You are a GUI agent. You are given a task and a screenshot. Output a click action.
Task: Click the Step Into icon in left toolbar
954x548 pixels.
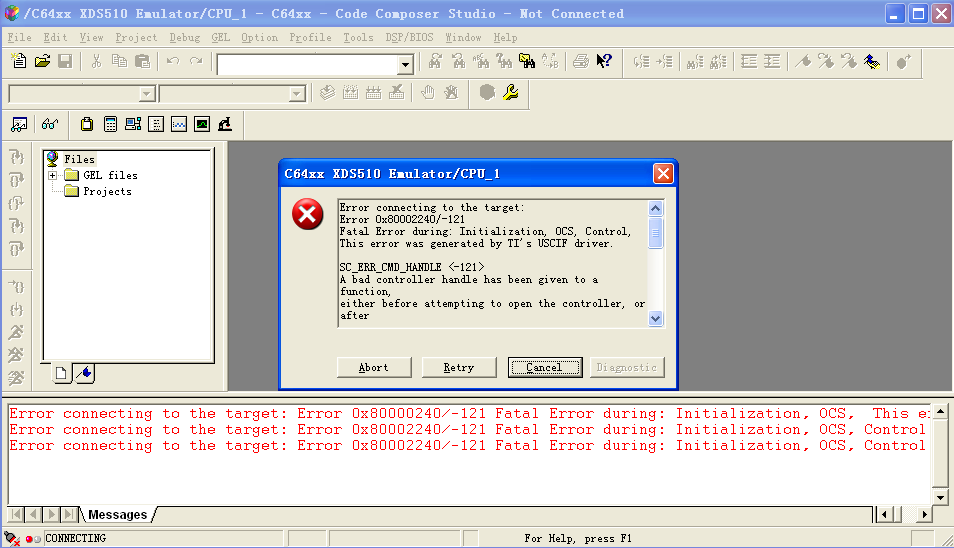click(16, 157)
